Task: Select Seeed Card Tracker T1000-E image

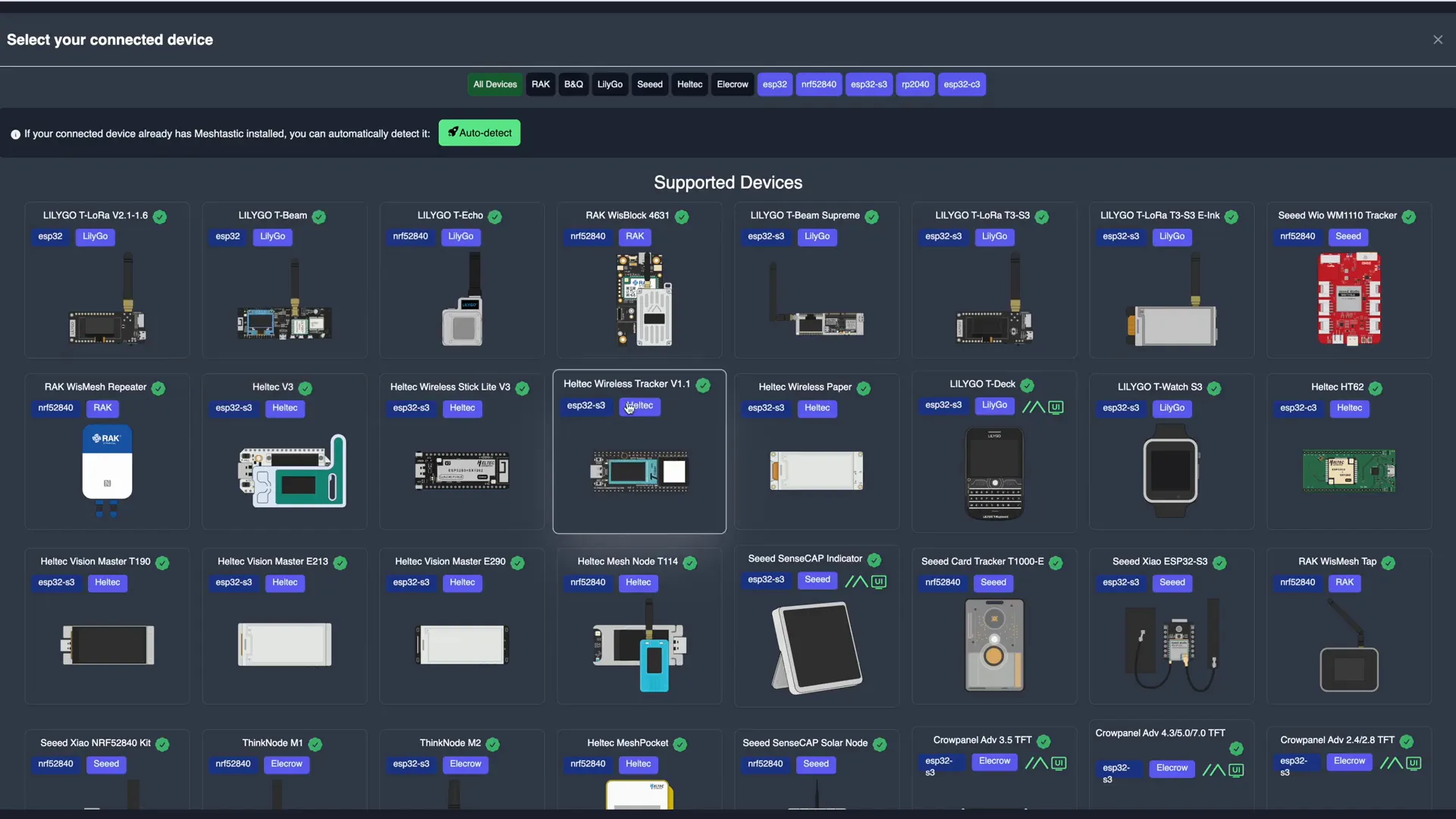Action: tap(994, 645)
